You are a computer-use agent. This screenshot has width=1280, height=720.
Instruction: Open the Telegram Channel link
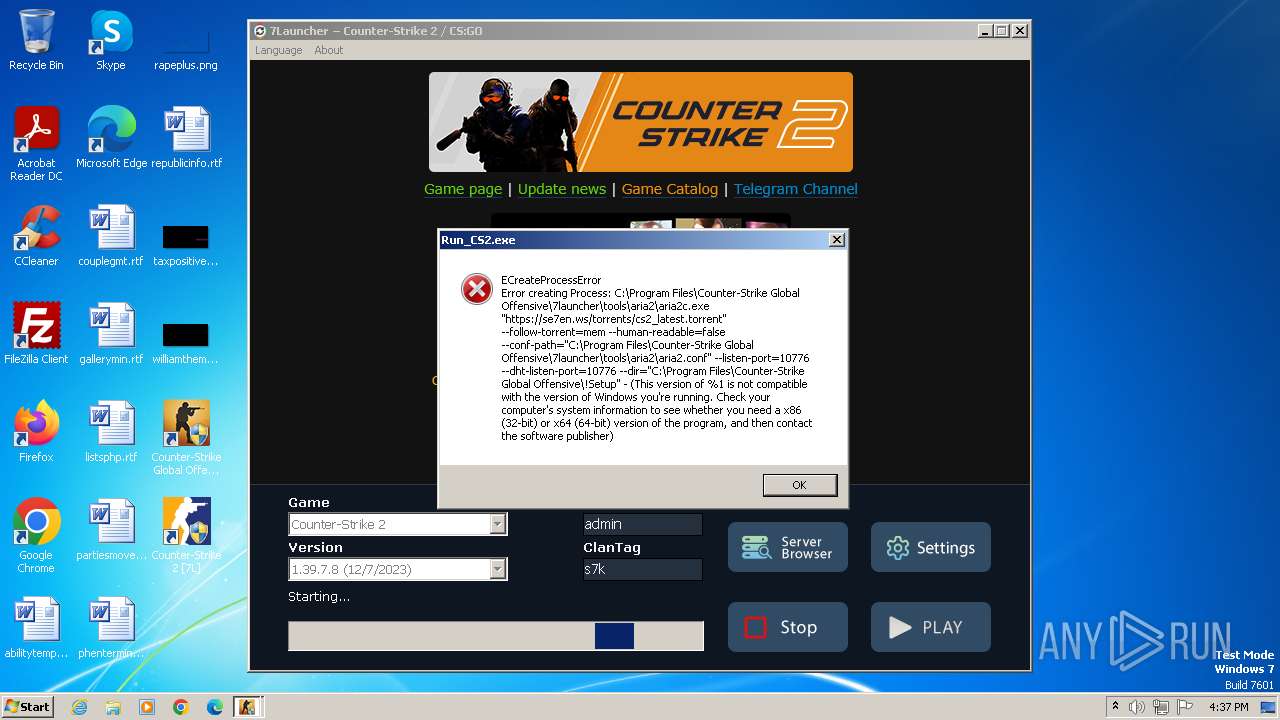click(x=796, y=189)
